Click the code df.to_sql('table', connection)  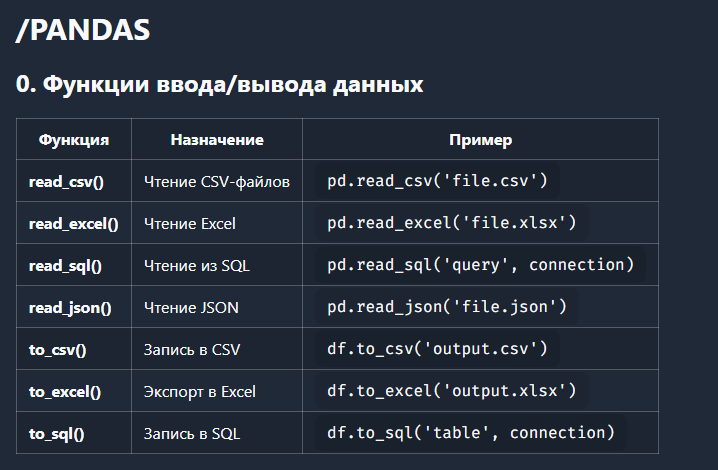[471, 433]
